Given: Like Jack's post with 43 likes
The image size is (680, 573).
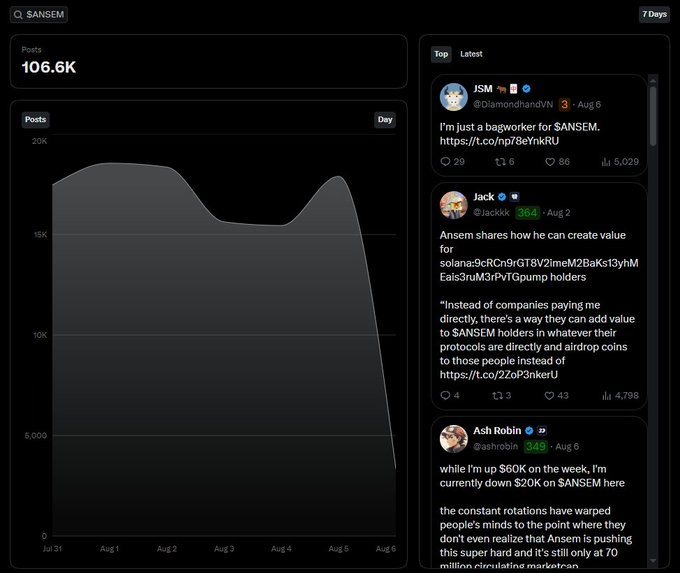Looking at the screenshot, I should [549, 396].
